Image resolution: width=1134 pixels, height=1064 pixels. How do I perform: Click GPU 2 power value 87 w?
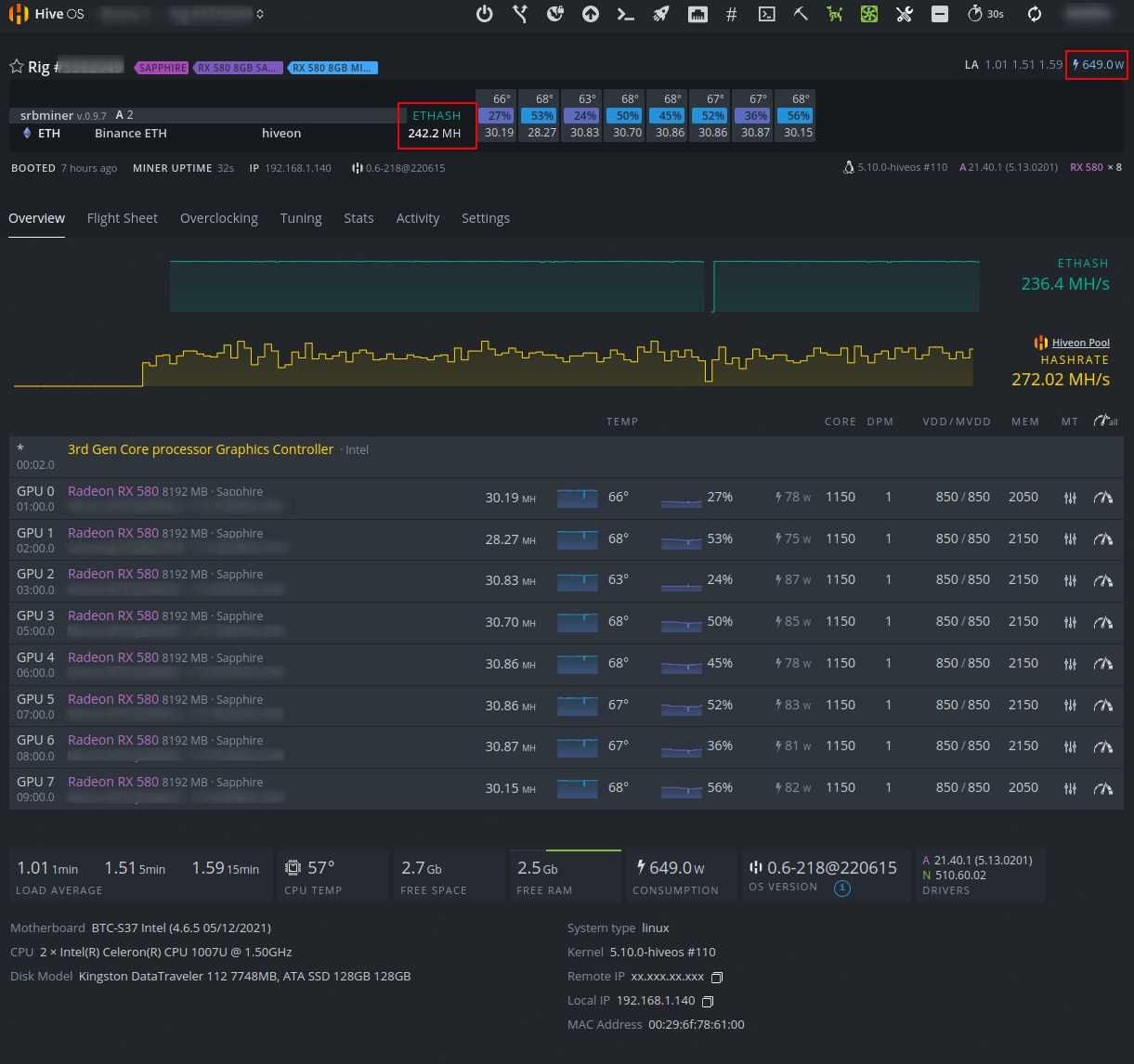tap(793, 580)
